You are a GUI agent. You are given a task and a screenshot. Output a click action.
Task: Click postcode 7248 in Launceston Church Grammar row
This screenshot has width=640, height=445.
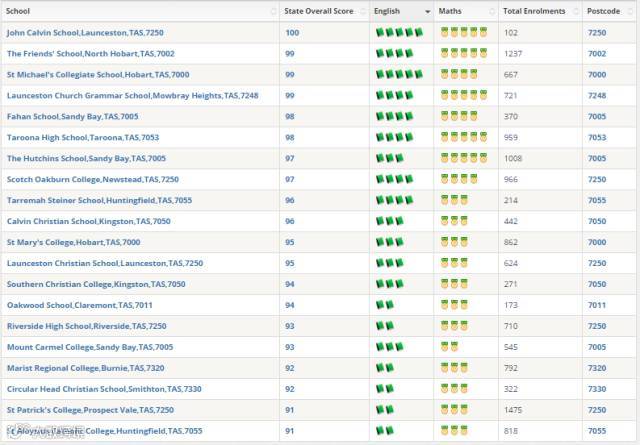[597, 96]
